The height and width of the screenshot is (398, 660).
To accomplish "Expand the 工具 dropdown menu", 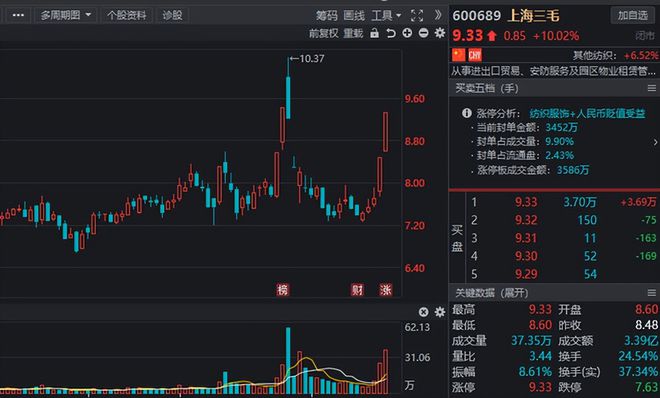I will coord(386,16).
